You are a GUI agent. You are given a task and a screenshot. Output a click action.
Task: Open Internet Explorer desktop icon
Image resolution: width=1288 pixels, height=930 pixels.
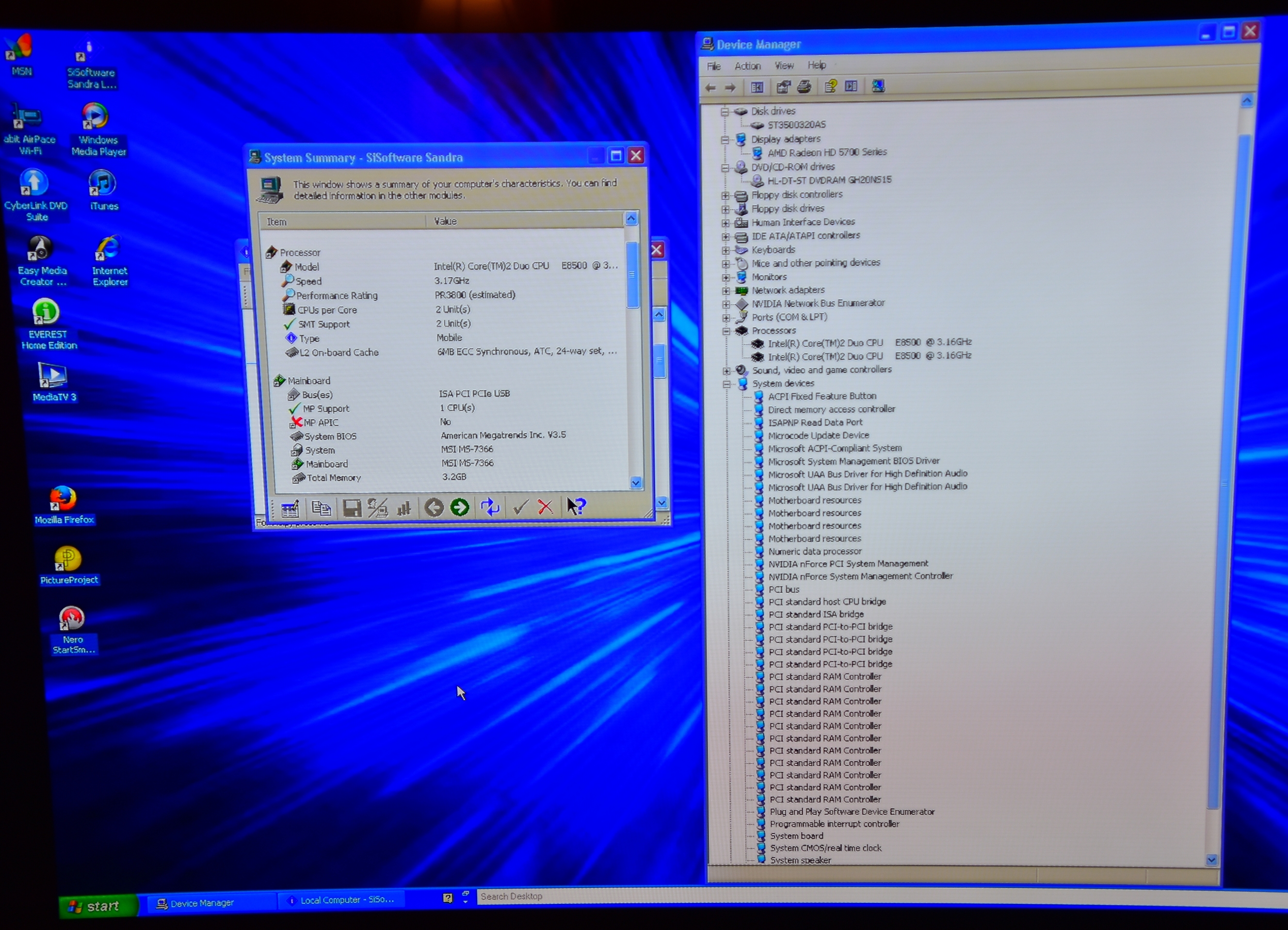tap(109, 261)
